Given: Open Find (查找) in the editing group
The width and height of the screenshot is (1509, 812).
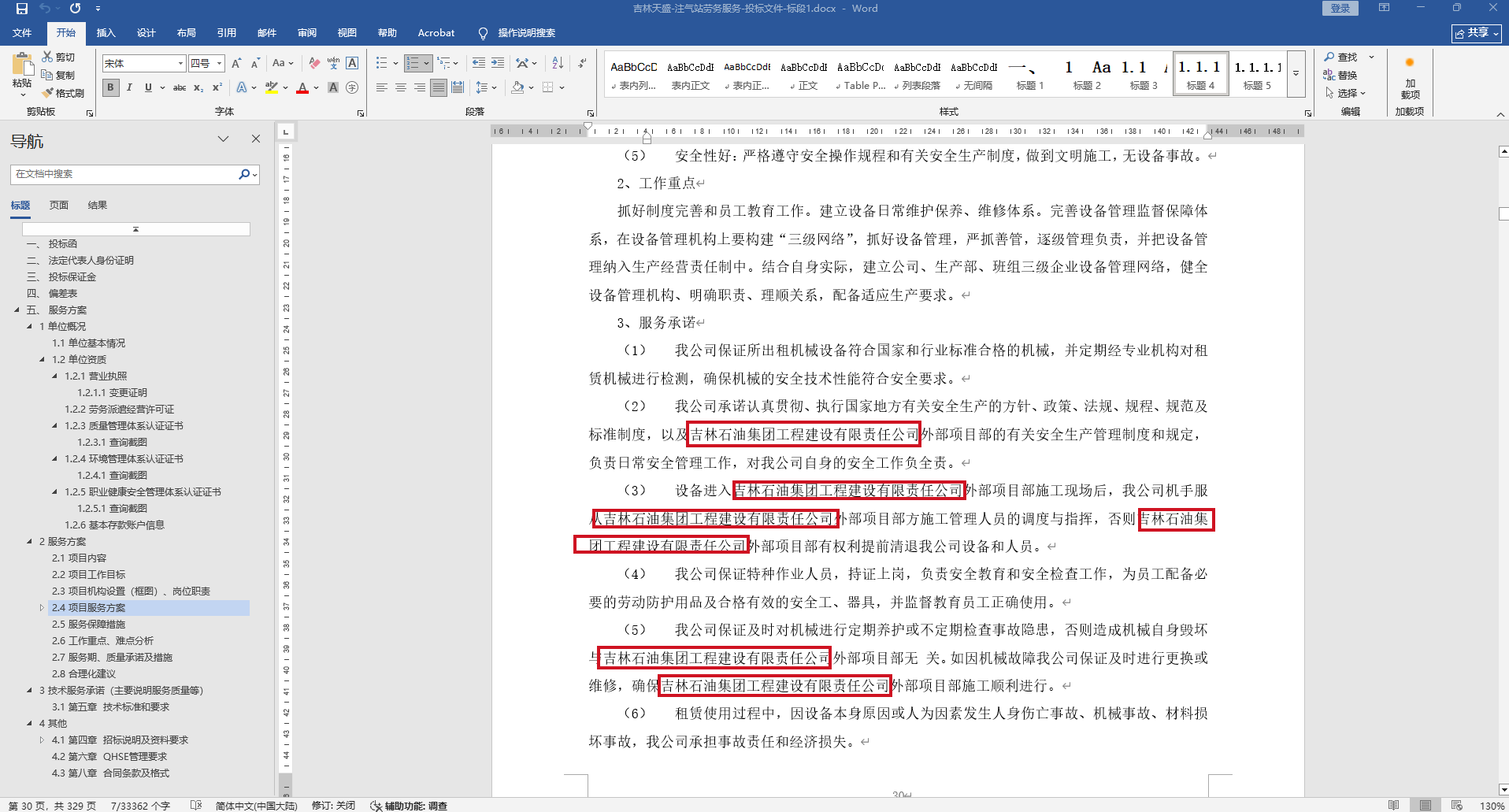Looking at the screenshot, I should tap(1341, 57).
